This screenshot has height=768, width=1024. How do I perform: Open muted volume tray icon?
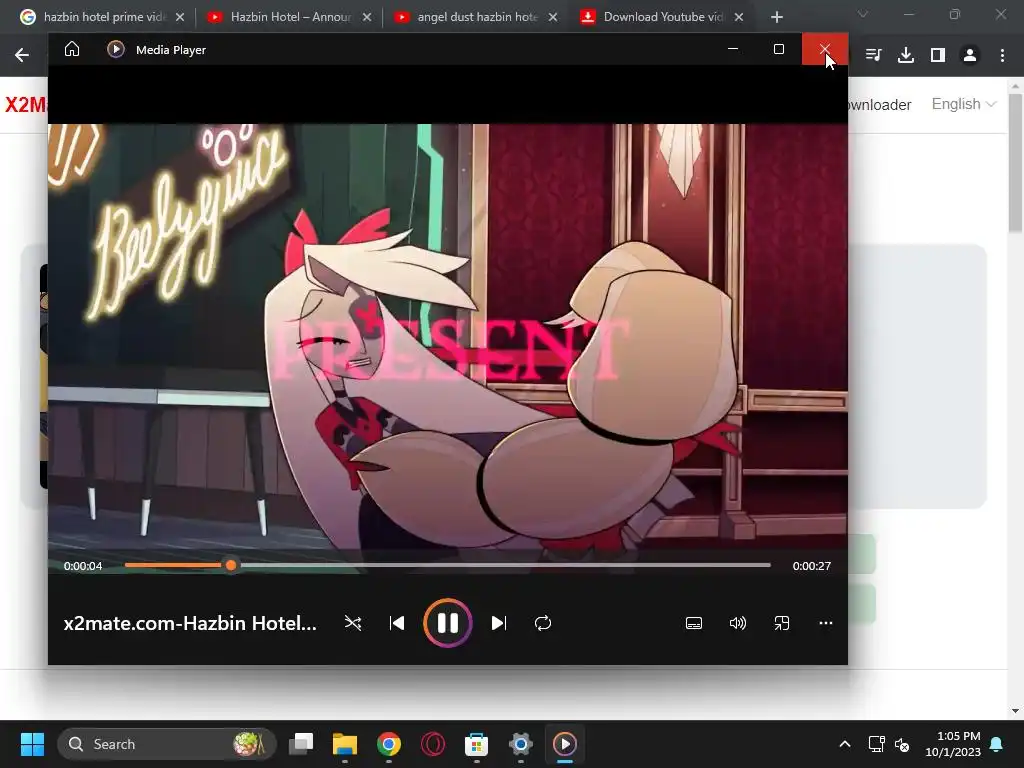coord(903,744)
